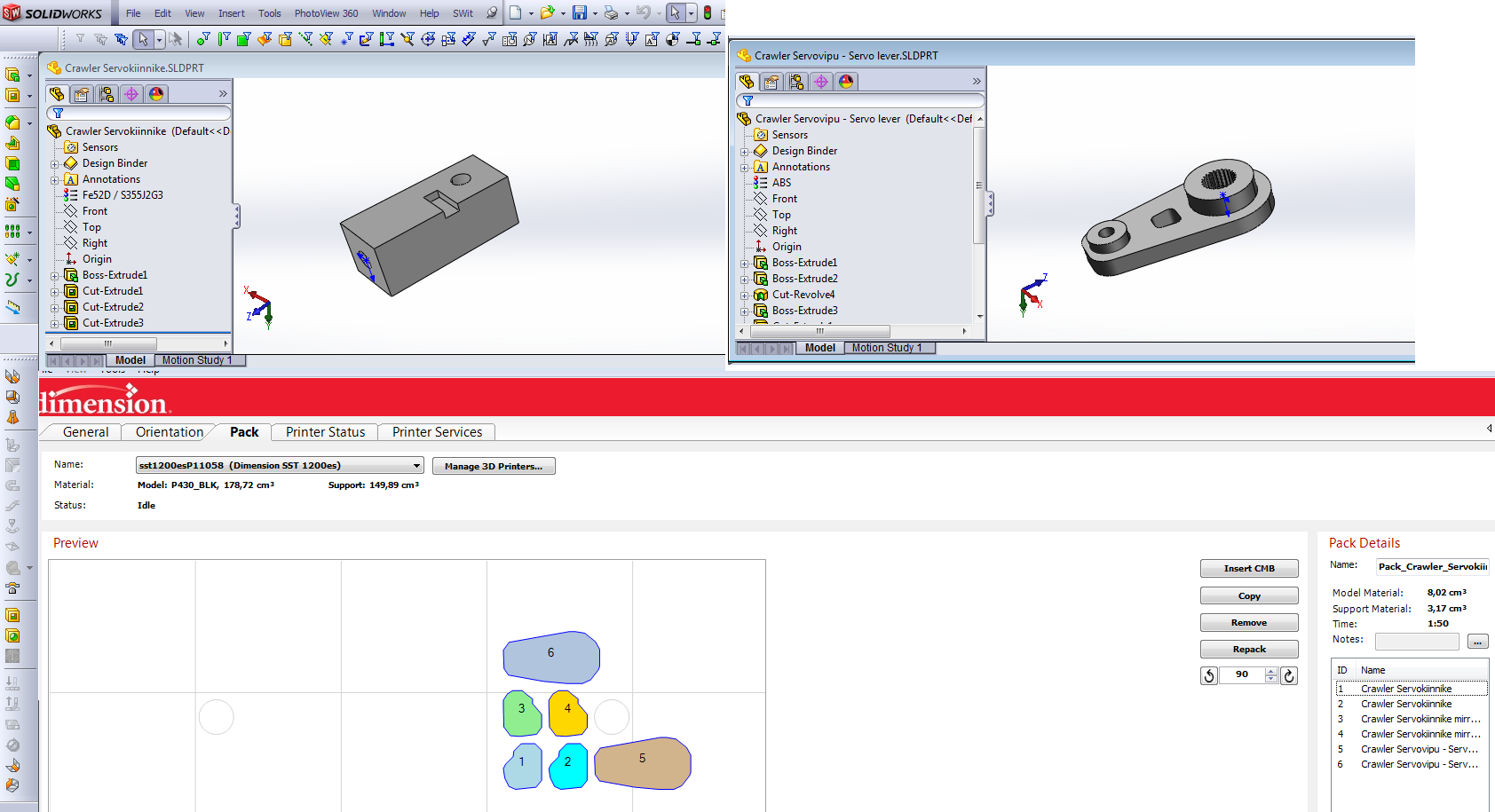Image resolution: width=1495 pixels, height=812 pixels.
Task: Open the DimXpertManager tab in Servokiinnike panel
Action: click(x=131, y=94)
